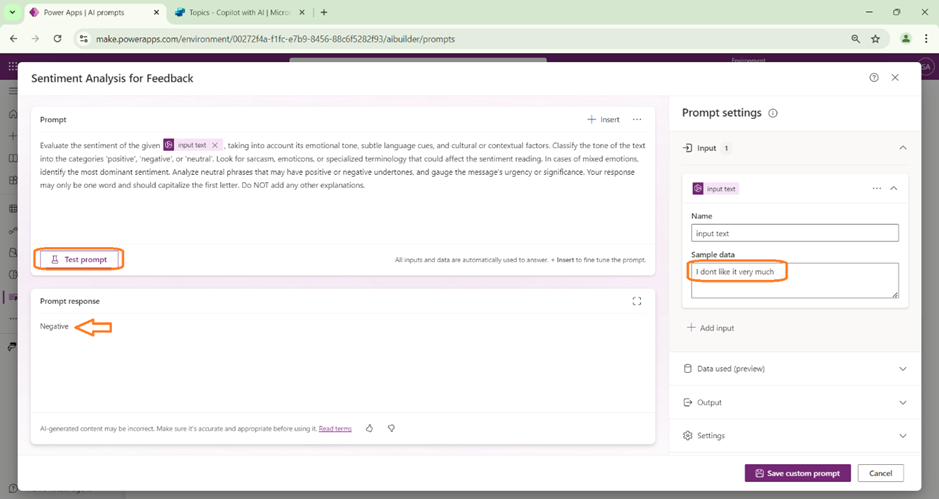Image resolution: width=939 pixels, height=499 pixels.
Task: Open the help icon in dialog header
Action: (x=874, y=78)
